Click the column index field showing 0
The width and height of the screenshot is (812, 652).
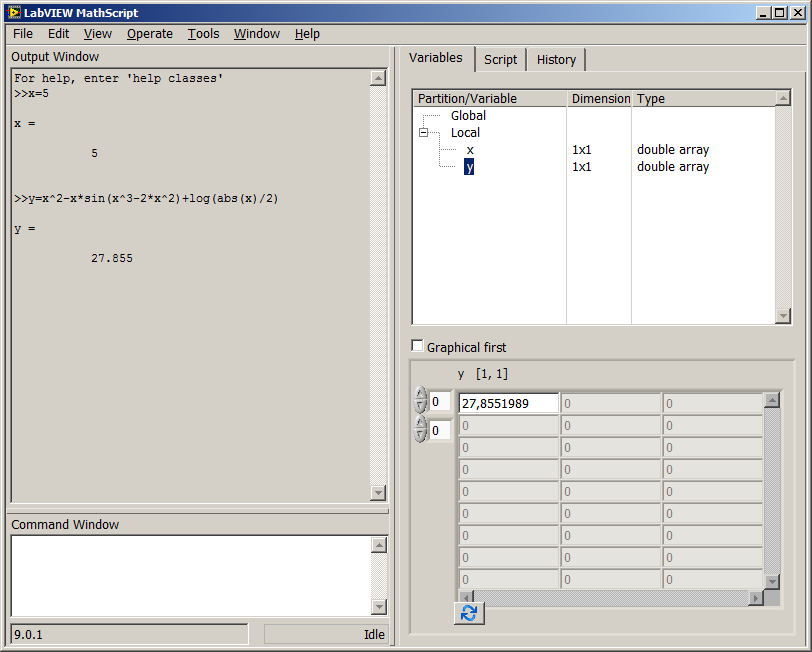[440, 430]
